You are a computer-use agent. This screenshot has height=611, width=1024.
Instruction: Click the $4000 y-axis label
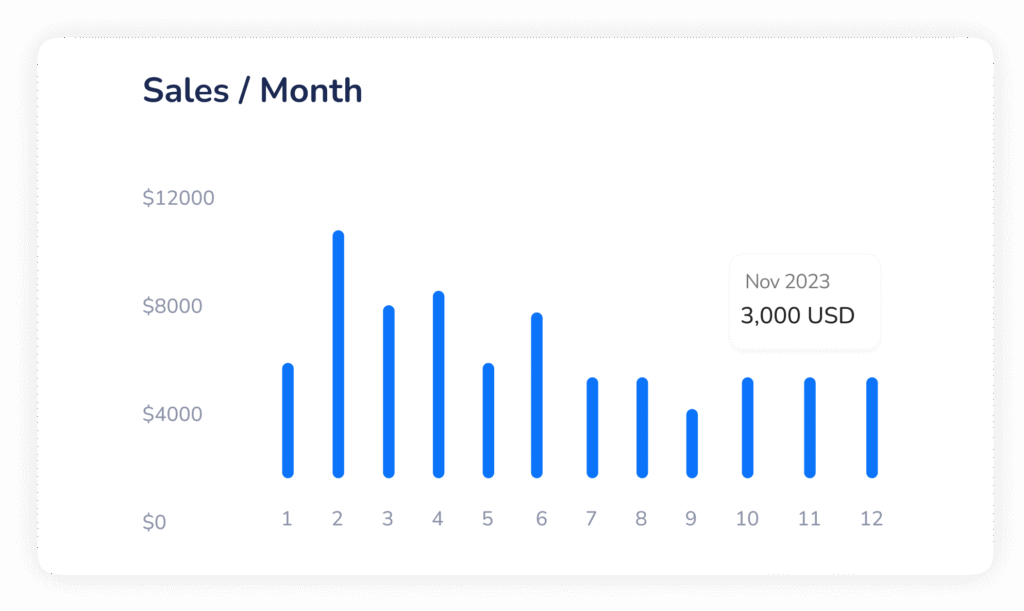point(173,414)
